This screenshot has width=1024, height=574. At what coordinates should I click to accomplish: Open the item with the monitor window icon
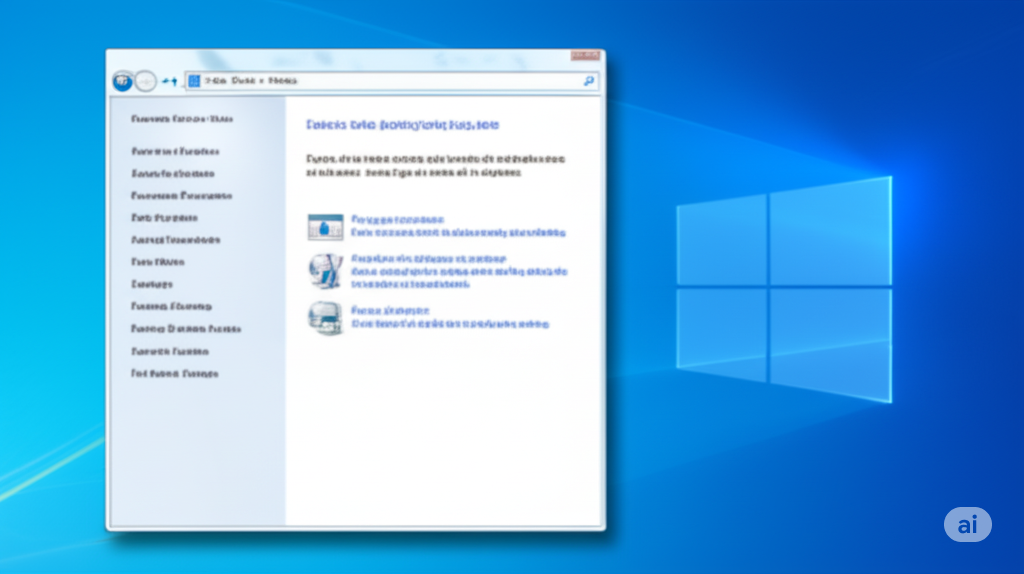pos(325,227)
